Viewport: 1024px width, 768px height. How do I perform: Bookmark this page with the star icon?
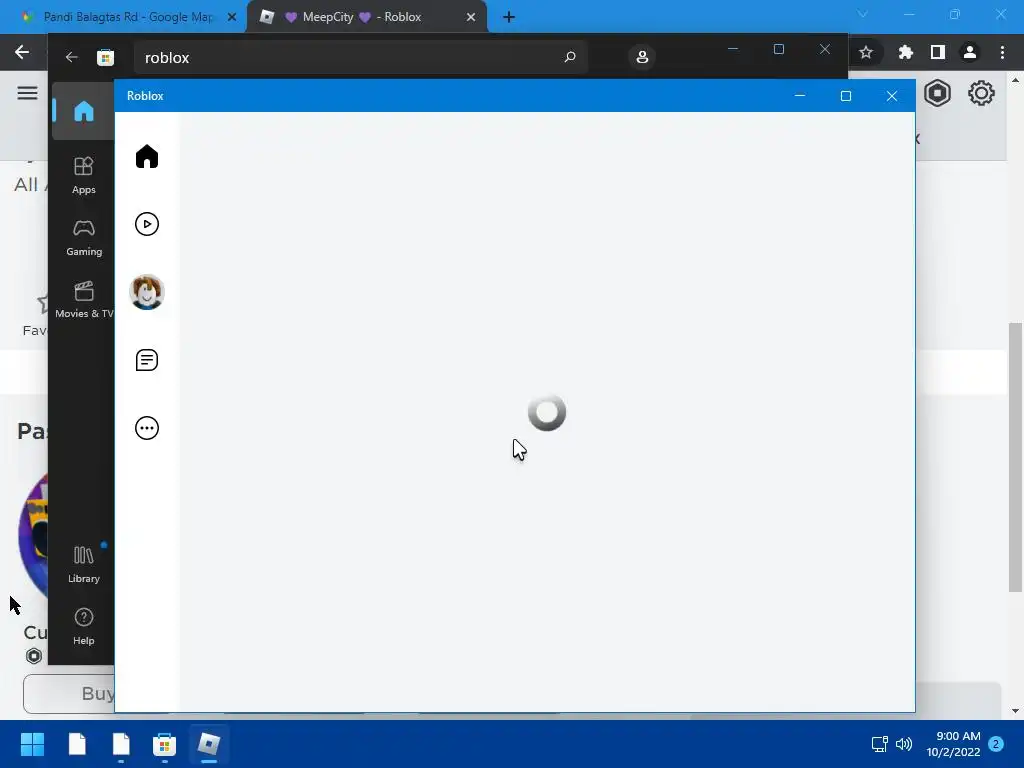pos(866,52)
